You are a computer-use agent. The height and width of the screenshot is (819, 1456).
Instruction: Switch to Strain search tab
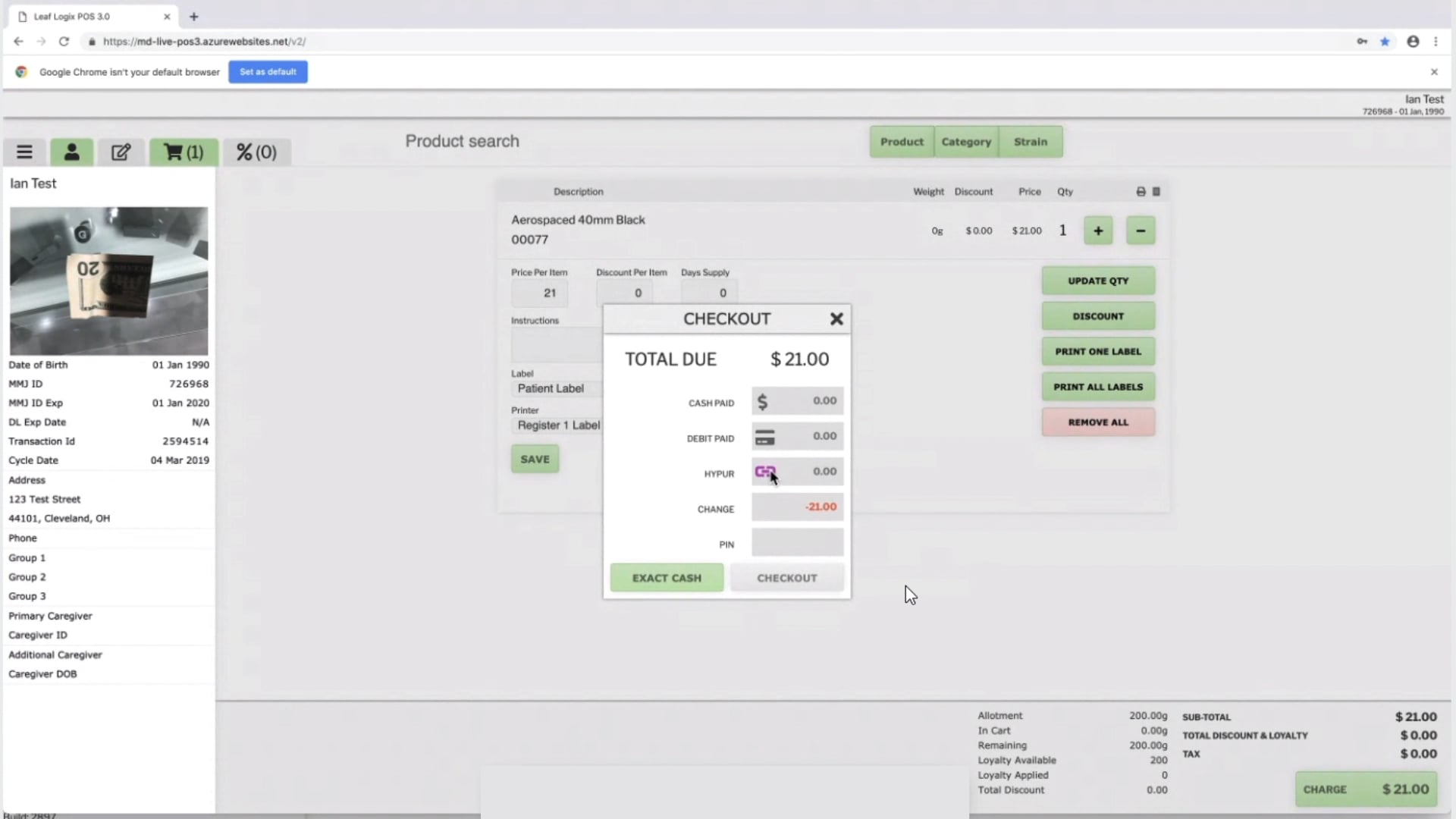point(1031,142)
